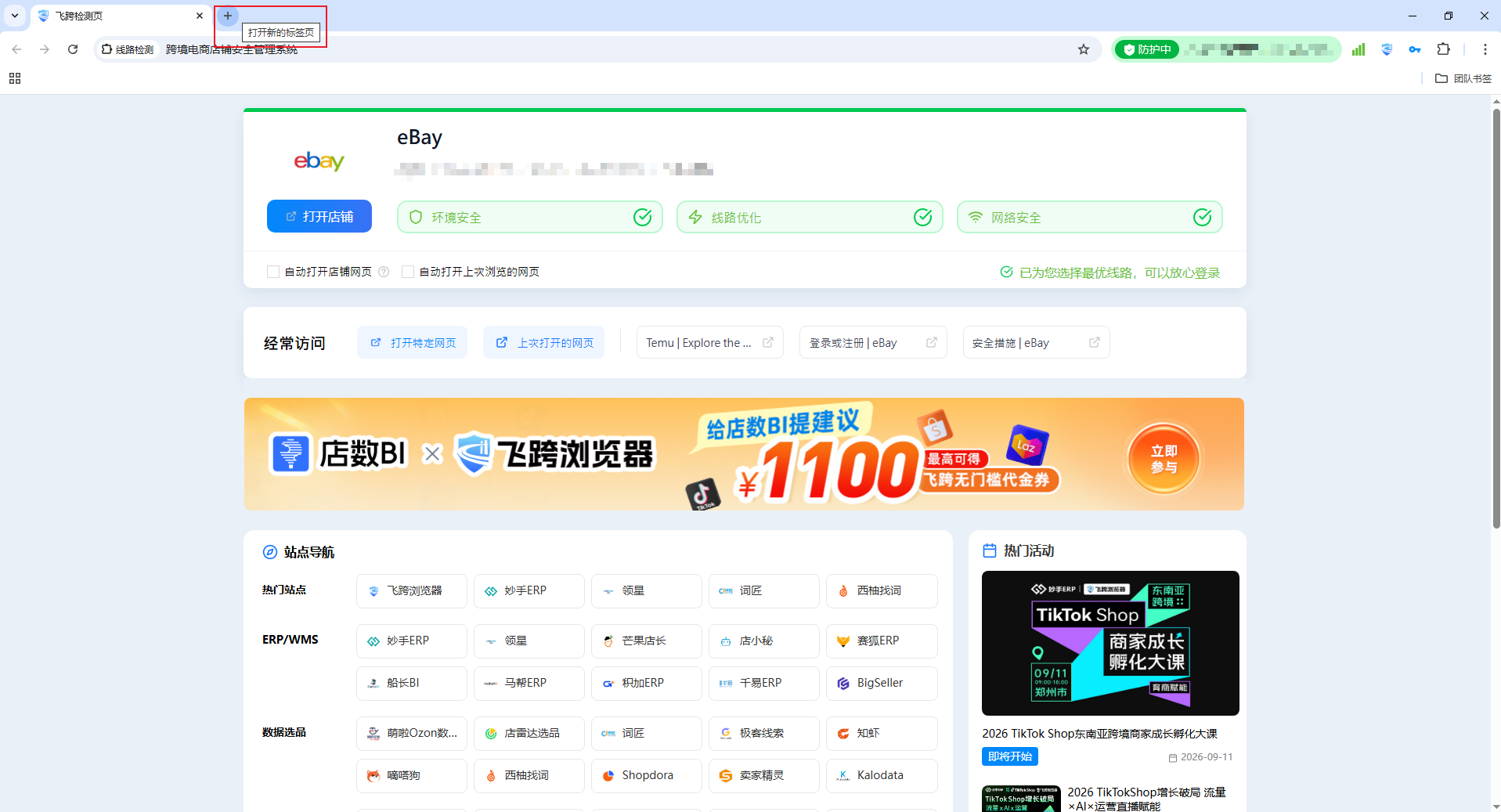
Task: Open the 极客线索 site link
Action: pos(764,734)
